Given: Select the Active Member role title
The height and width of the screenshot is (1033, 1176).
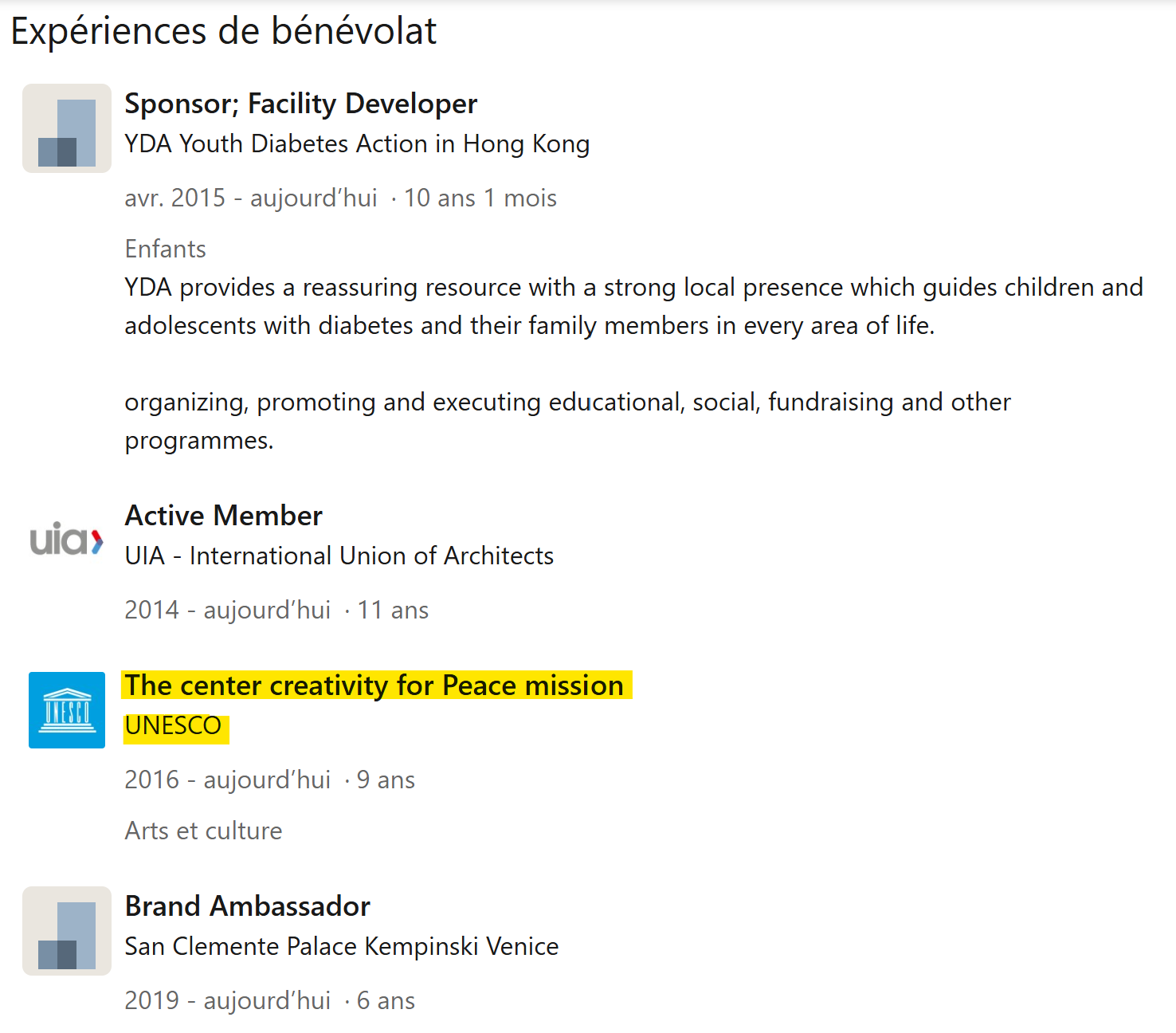Looking at the screenshot, I should click(x=223, y=516).
